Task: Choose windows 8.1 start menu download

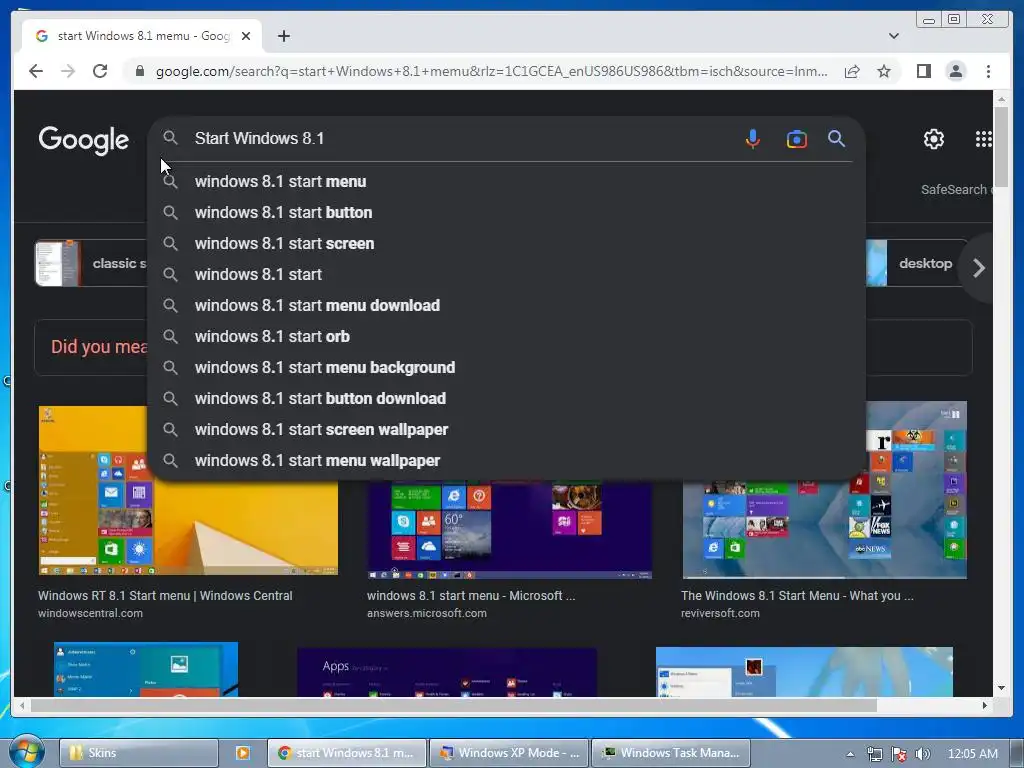Action: (507, 306)
